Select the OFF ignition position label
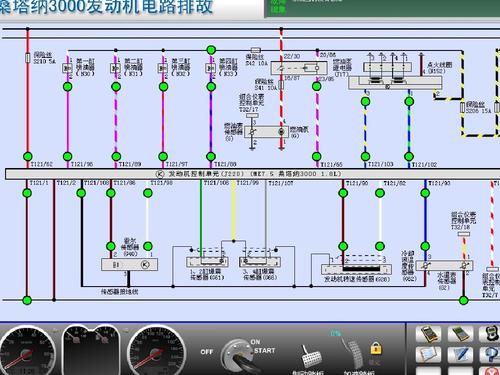500x375 pixels. 207,352
